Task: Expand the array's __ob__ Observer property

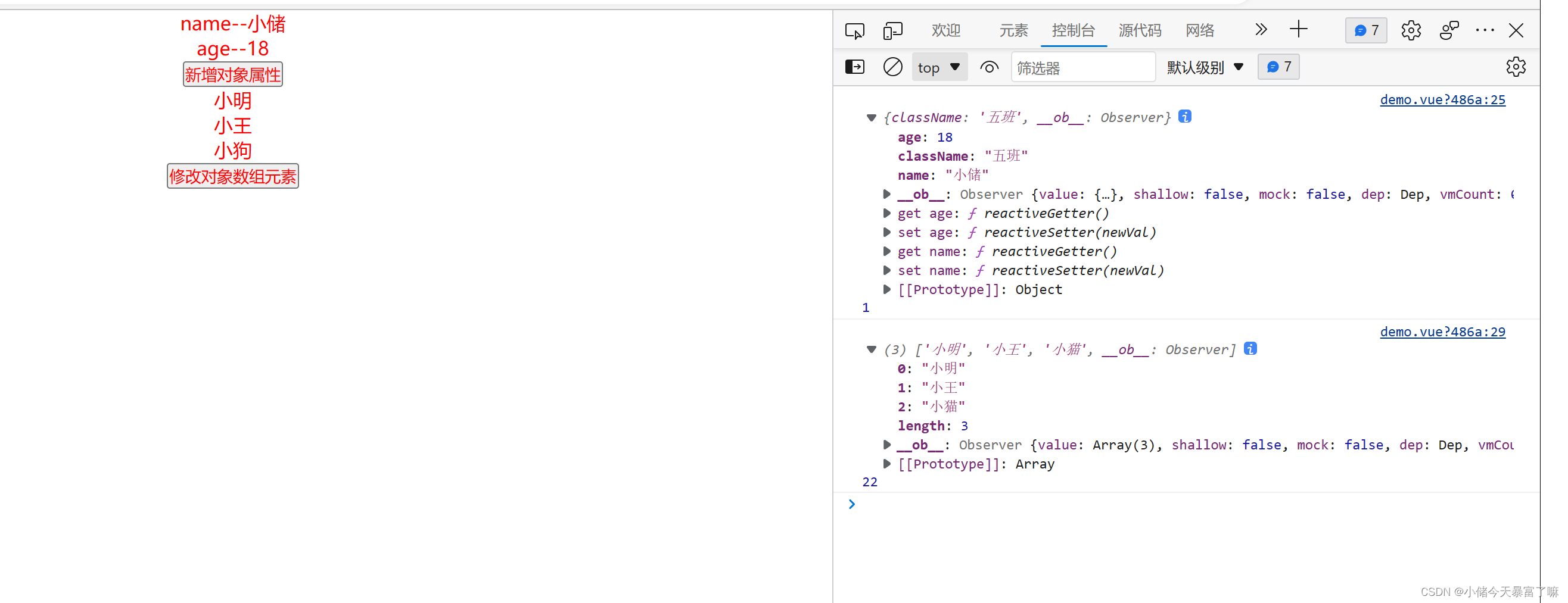Action: click(x=887, y=445)
